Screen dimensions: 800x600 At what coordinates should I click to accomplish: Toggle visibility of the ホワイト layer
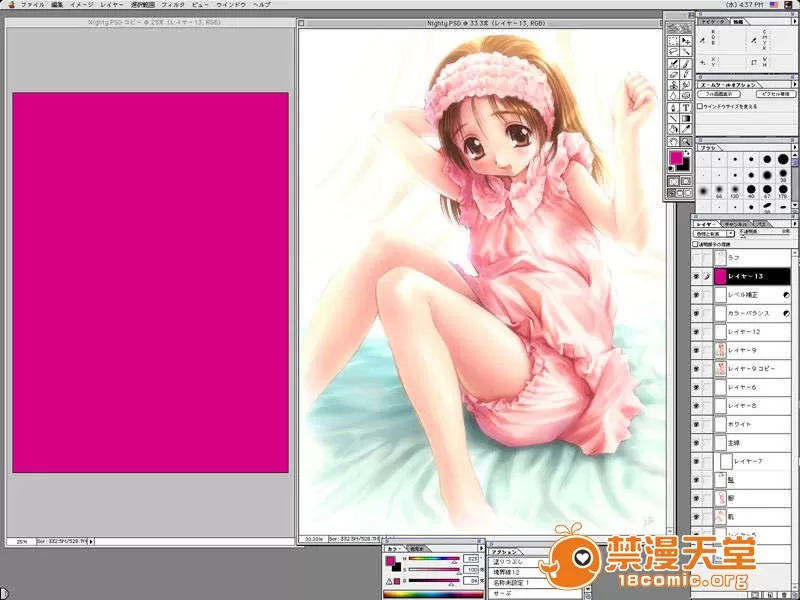pos(697,424)
